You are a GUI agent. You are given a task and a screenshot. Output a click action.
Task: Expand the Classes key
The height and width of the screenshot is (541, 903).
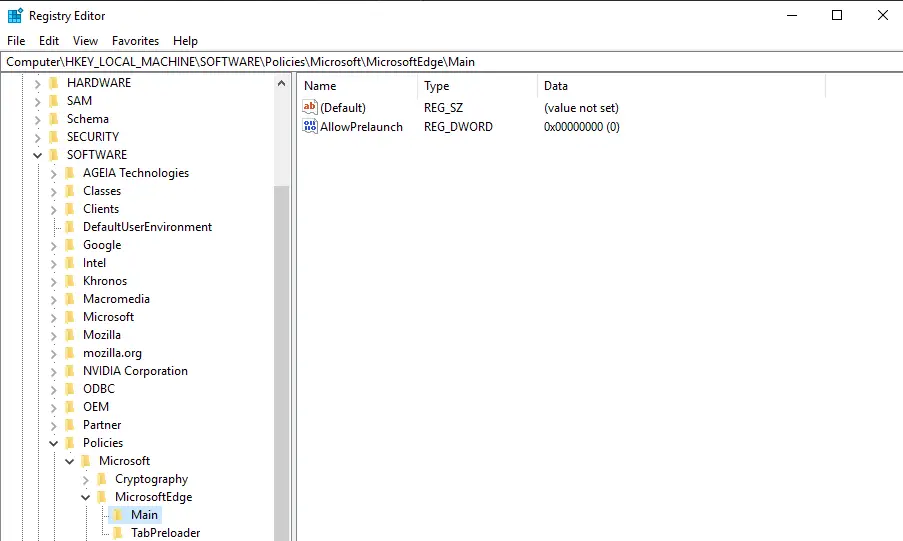point(54,191)
